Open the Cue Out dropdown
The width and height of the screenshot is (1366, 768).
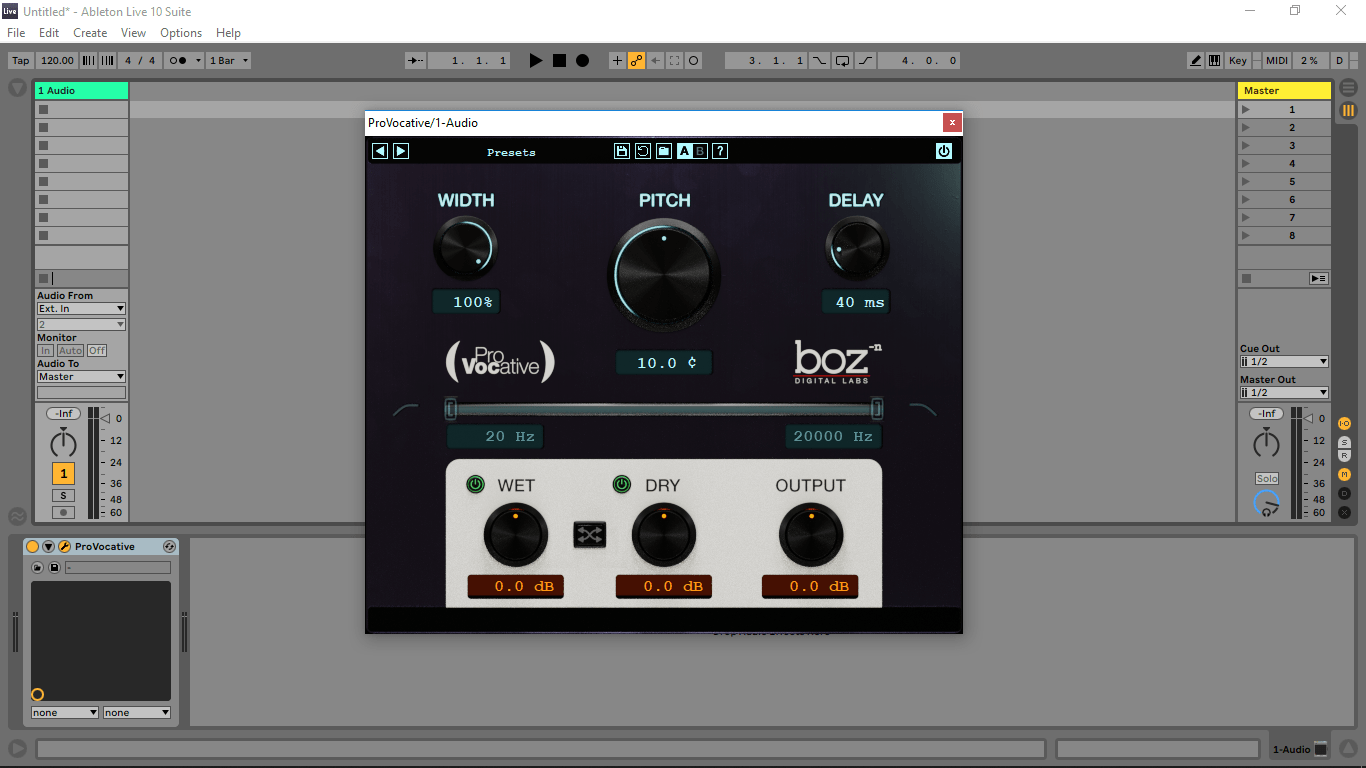tap(1284, 362)
